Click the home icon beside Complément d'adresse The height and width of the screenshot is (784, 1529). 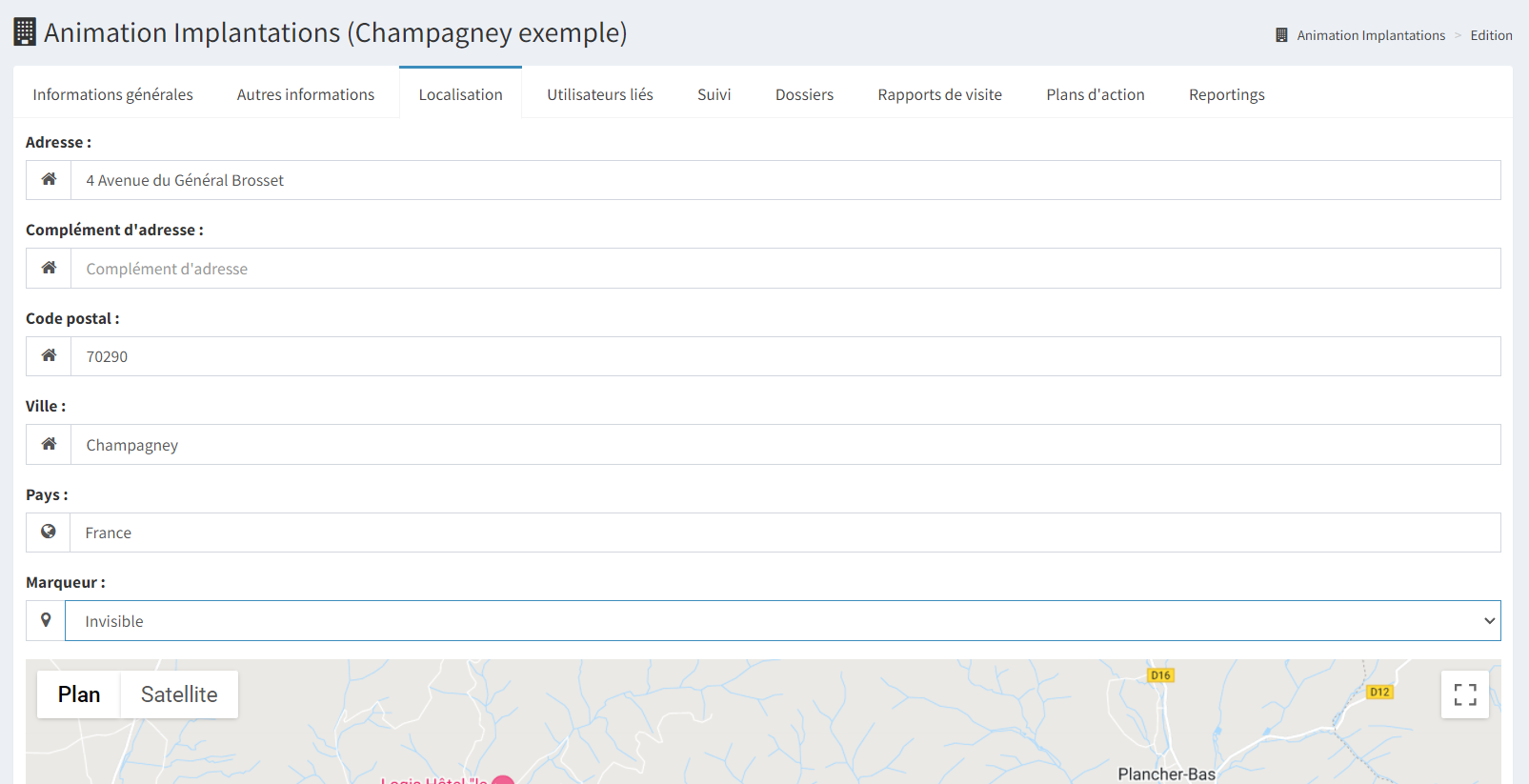pyautogui.click(x=49, y=268)
